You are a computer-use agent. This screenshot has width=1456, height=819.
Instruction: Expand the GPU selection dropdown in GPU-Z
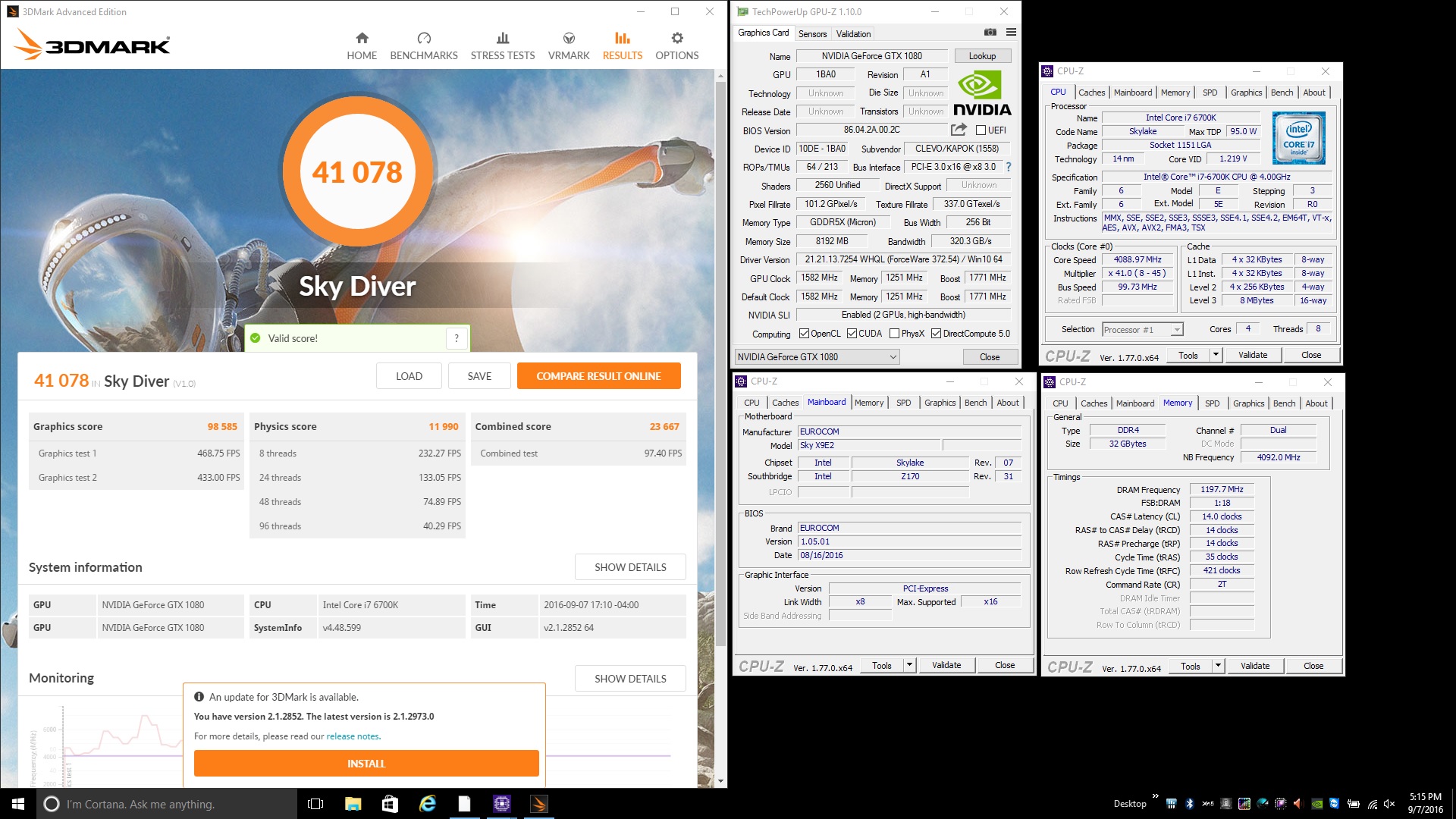(893, 357)
